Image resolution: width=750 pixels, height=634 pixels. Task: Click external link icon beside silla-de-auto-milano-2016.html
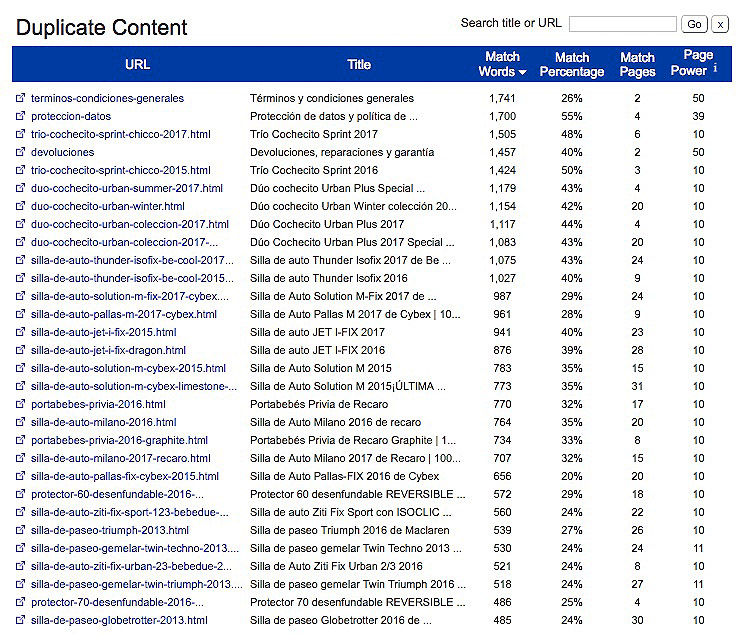[x=20, y=422]
